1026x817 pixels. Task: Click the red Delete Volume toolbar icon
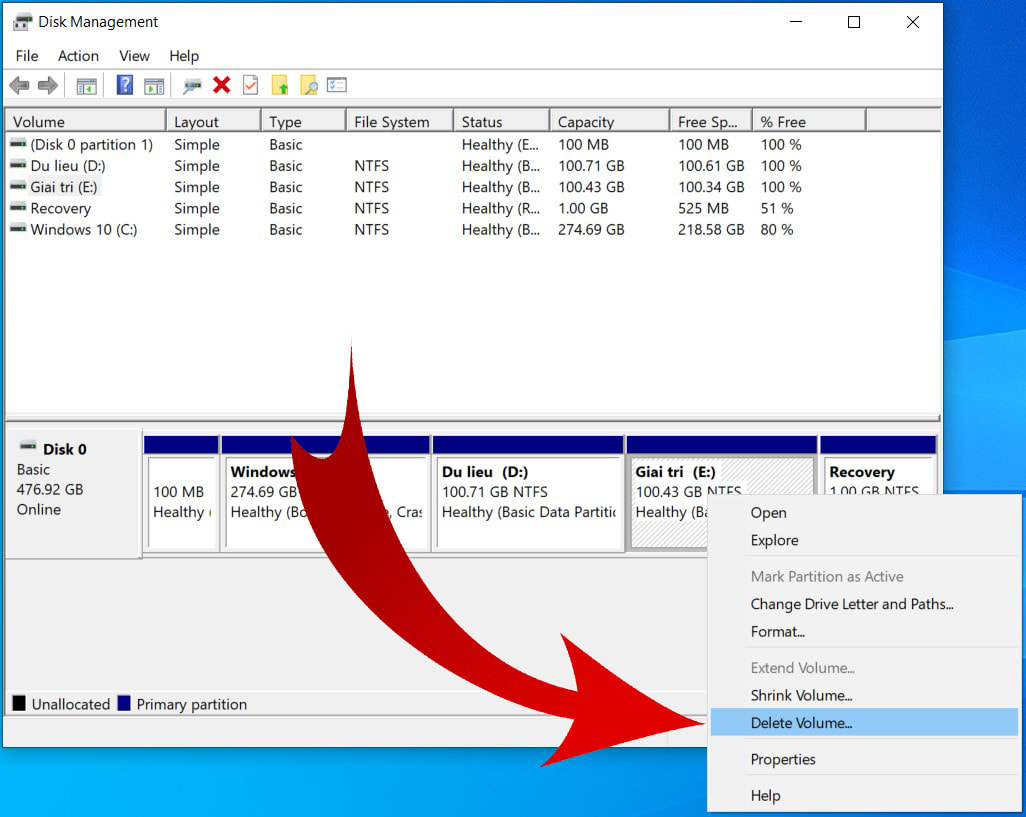tap(222, 85)
